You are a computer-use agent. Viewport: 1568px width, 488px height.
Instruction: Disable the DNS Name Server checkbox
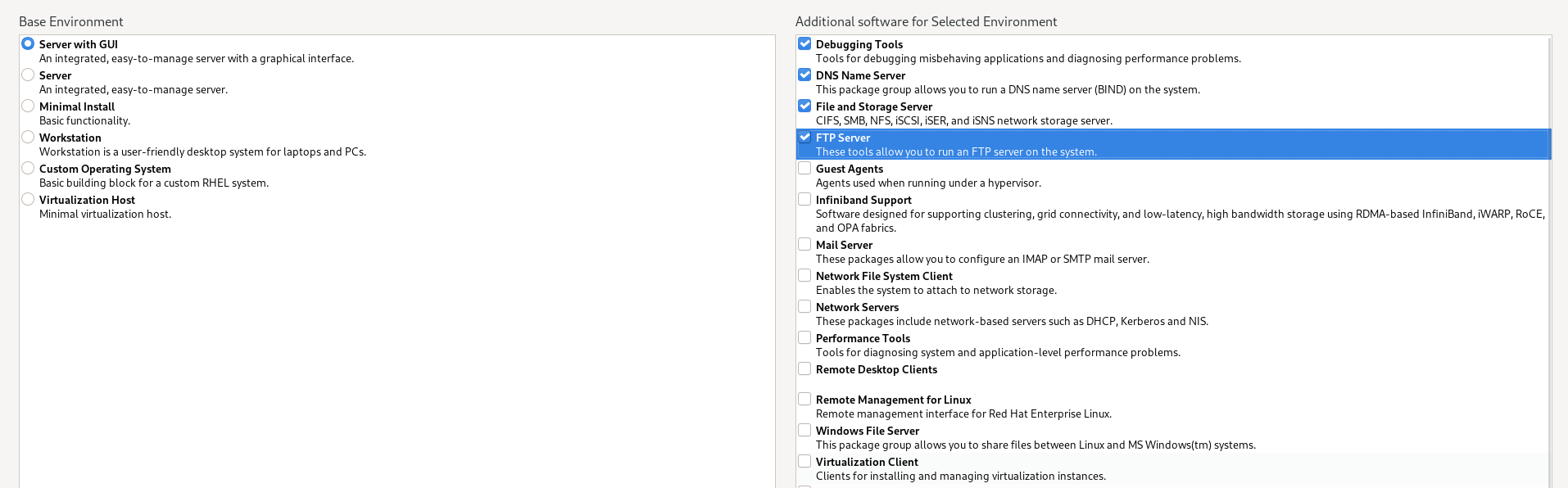click(804, 75)
